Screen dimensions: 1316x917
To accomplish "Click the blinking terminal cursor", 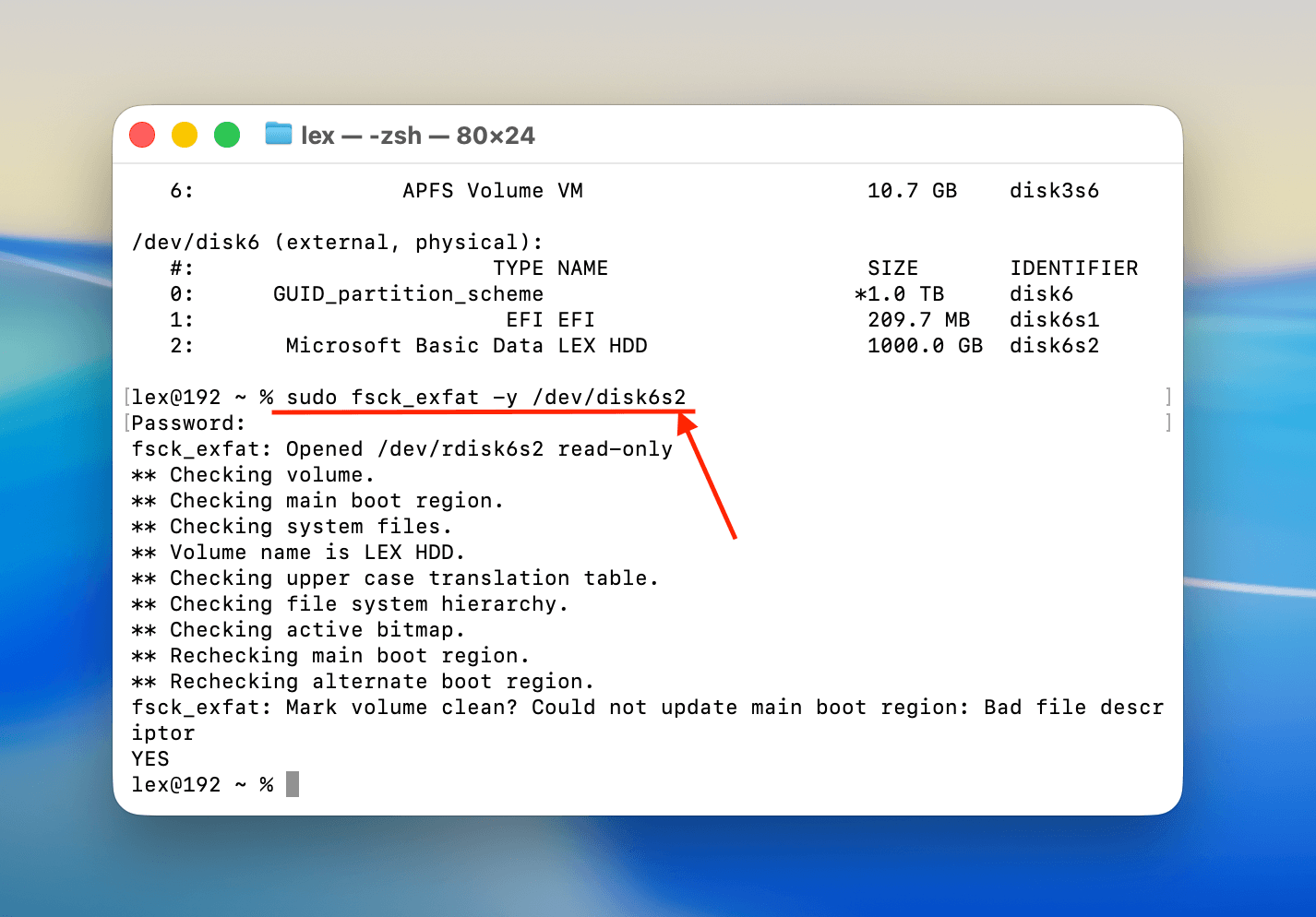I will [292, 783].
